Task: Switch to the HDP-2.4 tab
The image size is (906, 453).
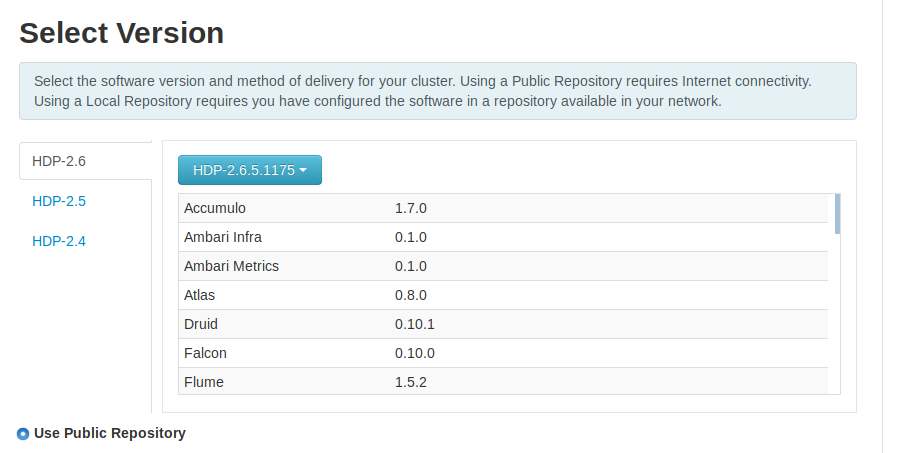Action: pos(59,241)
